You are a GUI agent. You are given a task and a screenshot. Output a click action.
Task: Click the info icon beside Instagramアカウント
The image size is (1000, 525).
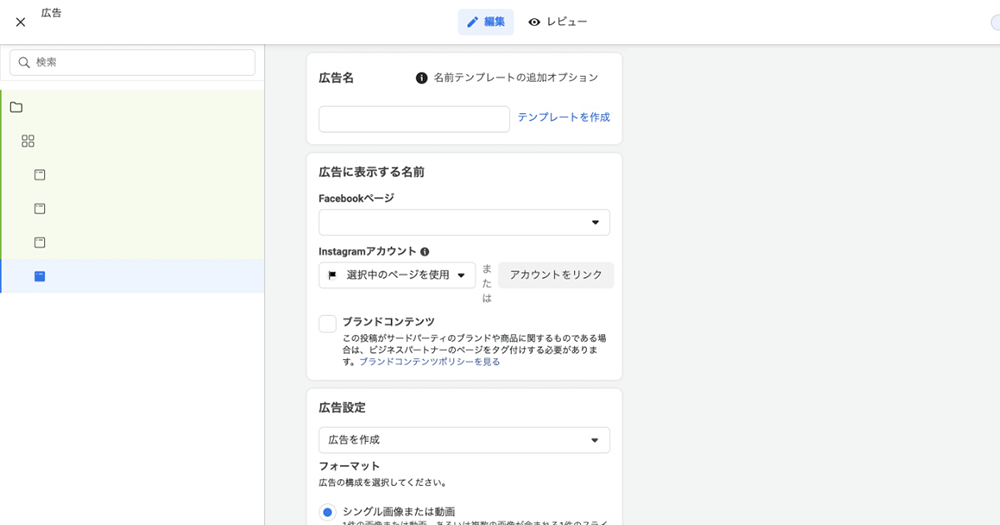coord(425,252)
